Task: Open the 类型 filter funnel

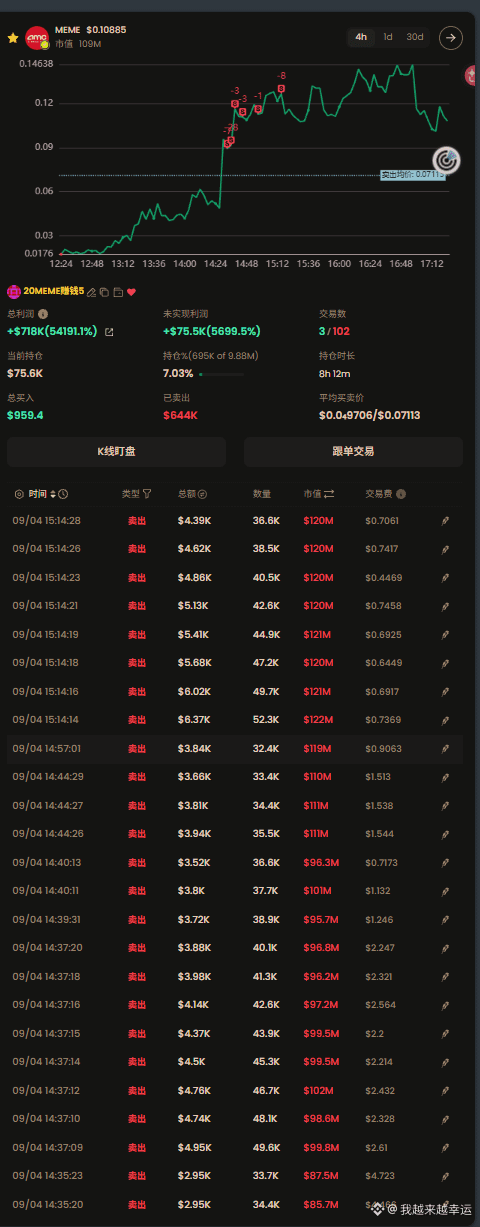Action: [x=147, y=494]
